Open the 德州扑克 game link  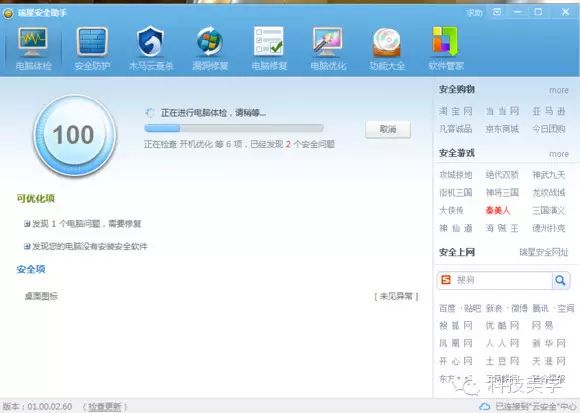549,228
